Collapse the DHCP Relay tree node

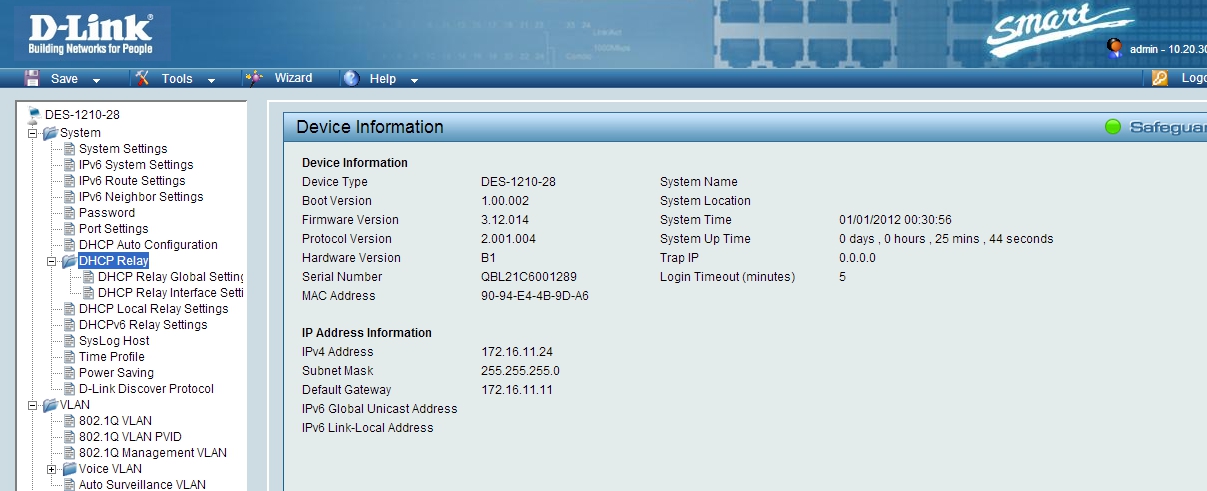click(52, 260)
